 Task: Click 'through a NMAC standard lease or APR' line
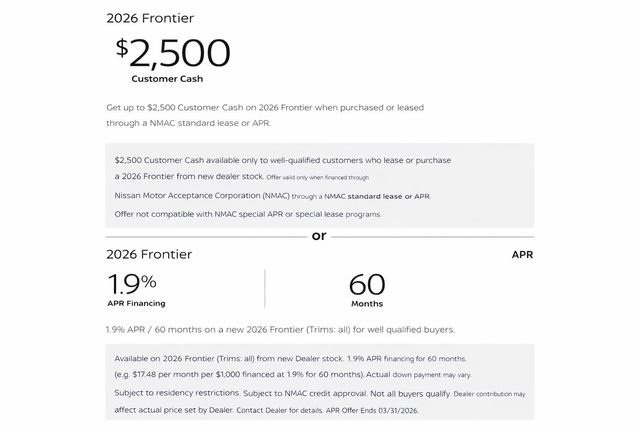coord(188,124)
